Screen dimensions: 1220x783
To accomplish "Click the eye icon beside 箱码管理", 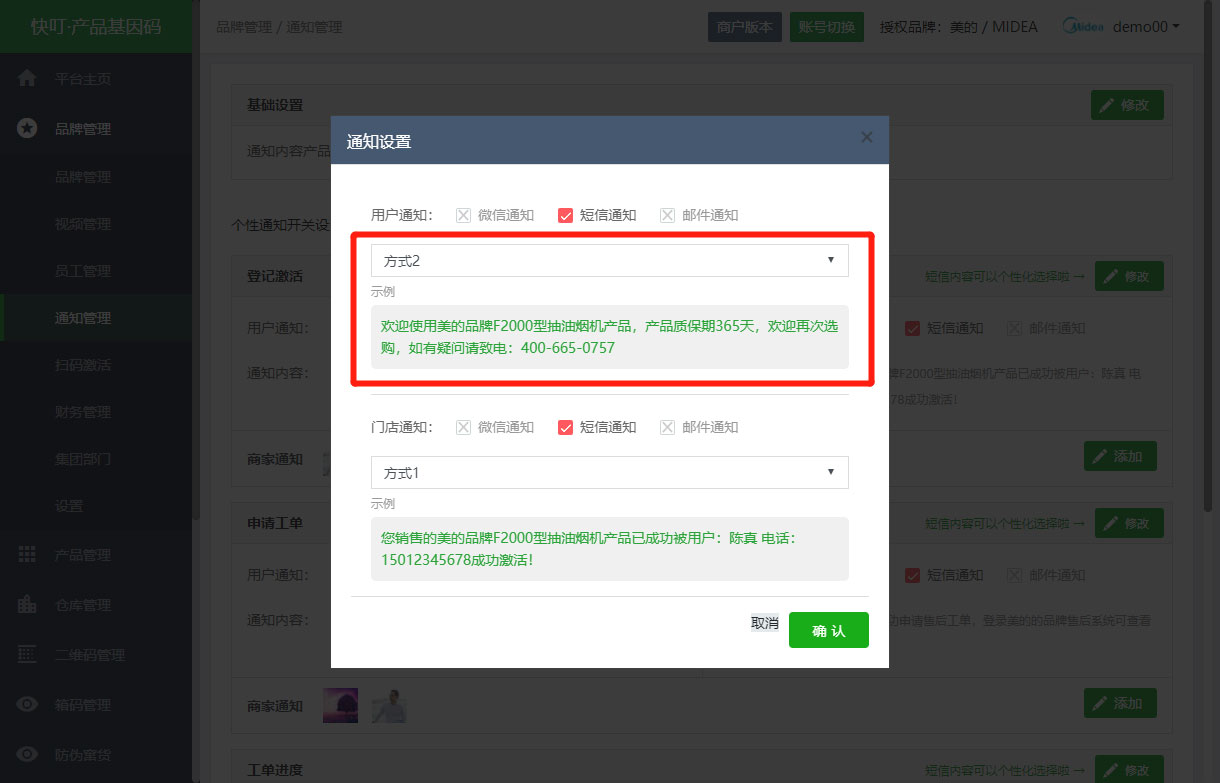I will click(x=27, y=705).
